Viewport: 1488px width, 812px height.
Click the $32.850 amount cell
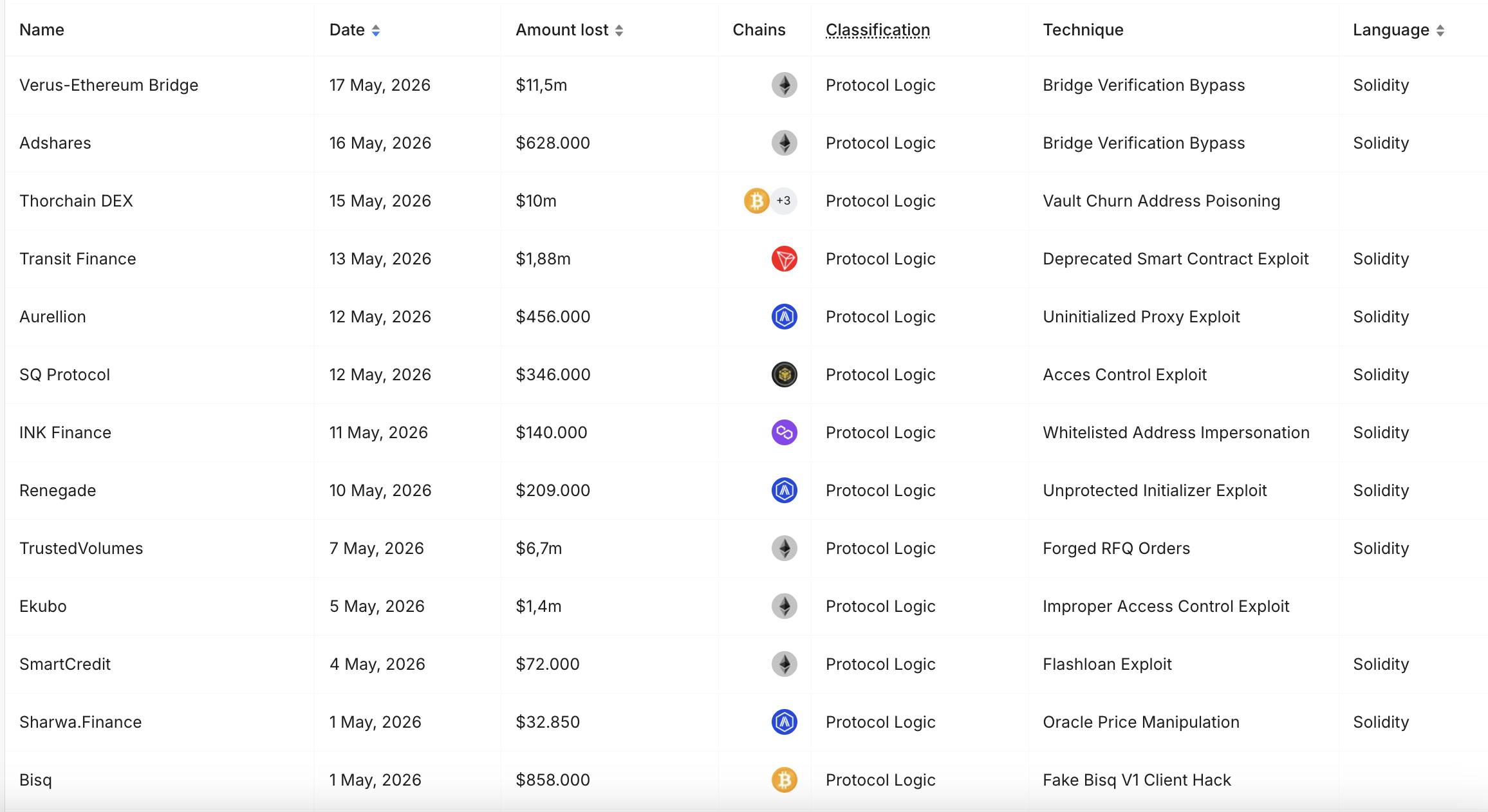(x=548, y=722)
